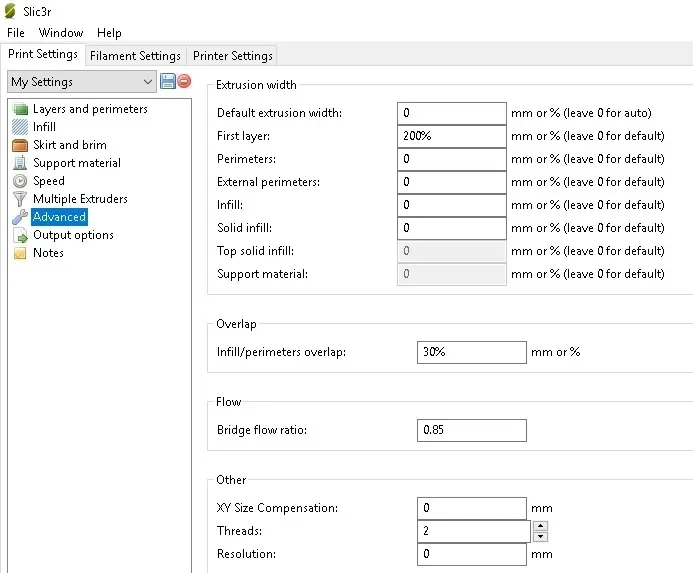Open the Window menu

point(61,33)
